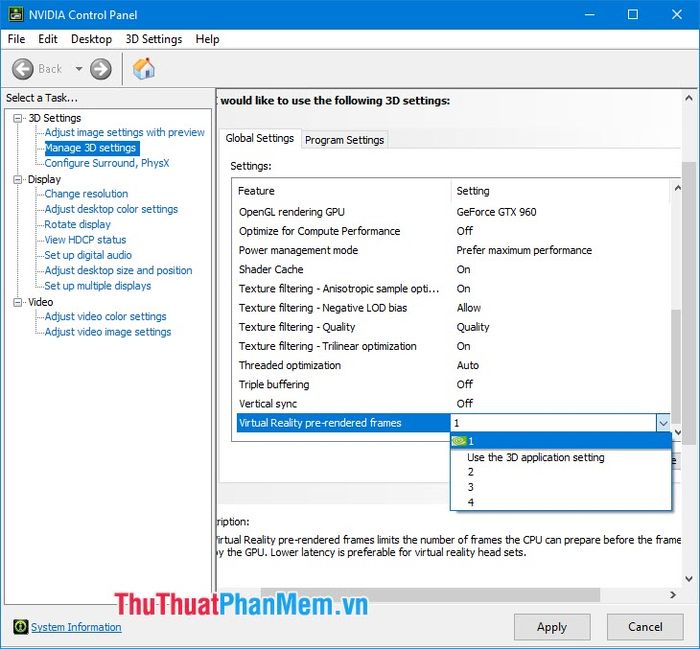Open View HDCP status task
The width and height of the screenshot is (700, 649).
click(85, 240)
